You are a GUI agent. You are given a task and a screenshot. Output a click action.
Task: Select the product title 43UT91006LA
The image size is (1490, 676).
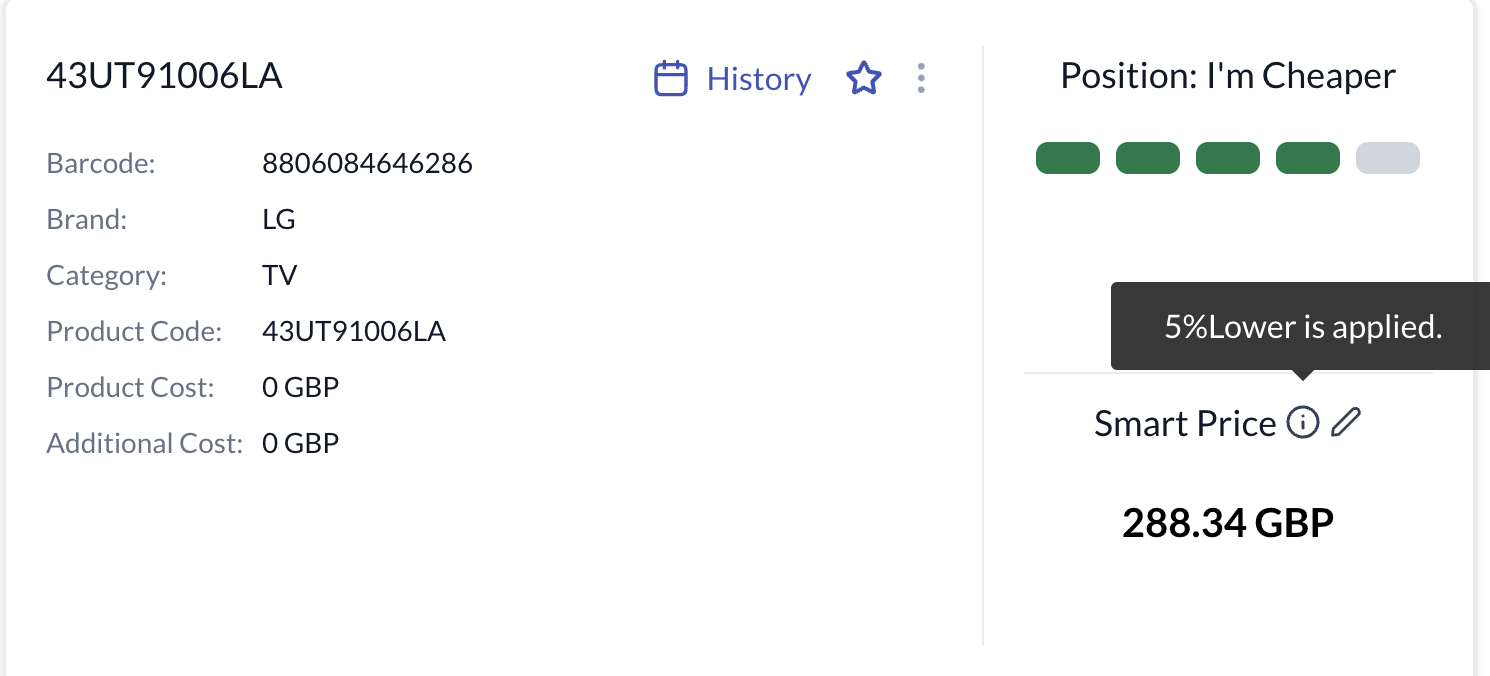coord(165,76)
